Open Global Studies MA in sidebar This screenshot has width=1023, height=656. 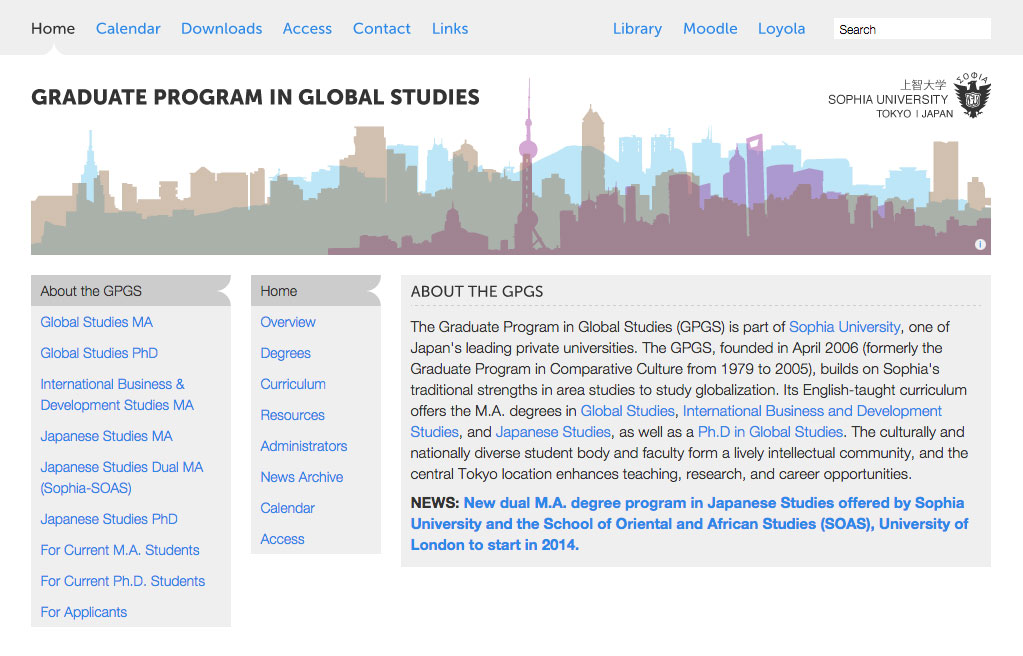pyautogui.click(x=97, y=322)
